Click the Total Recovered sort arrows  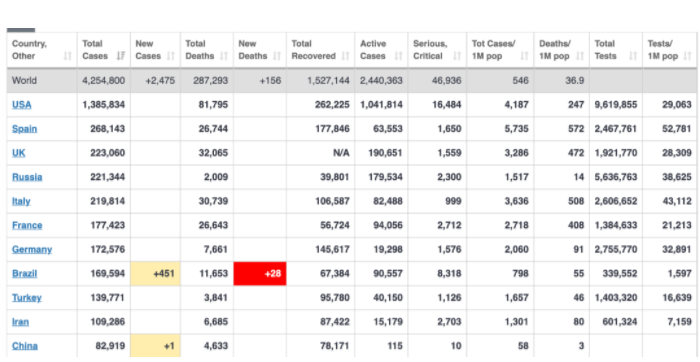[345, 56]
